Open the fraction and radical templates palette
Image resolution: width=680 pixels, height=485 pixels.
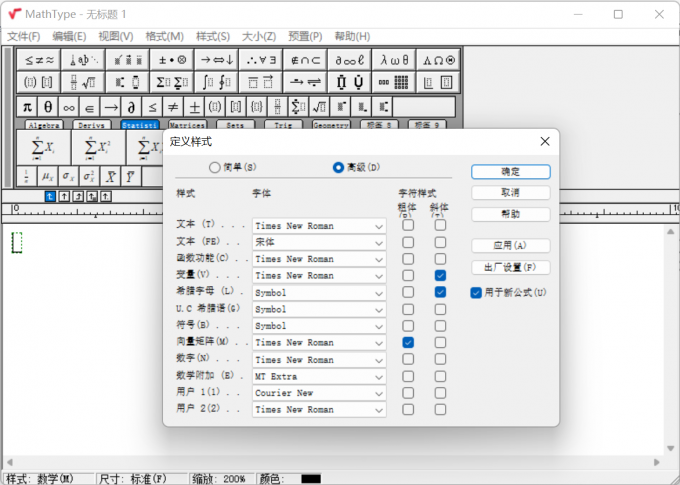click(83, 82)
